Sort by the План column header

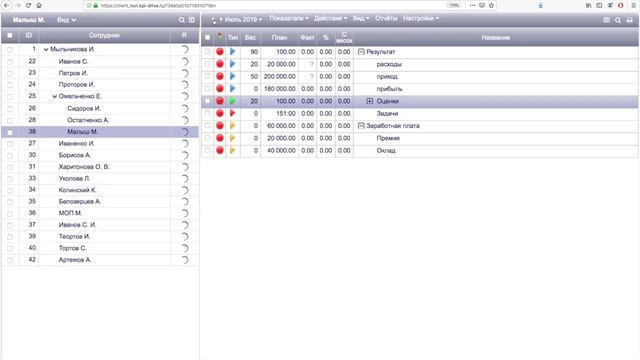(x=279, y=37)
